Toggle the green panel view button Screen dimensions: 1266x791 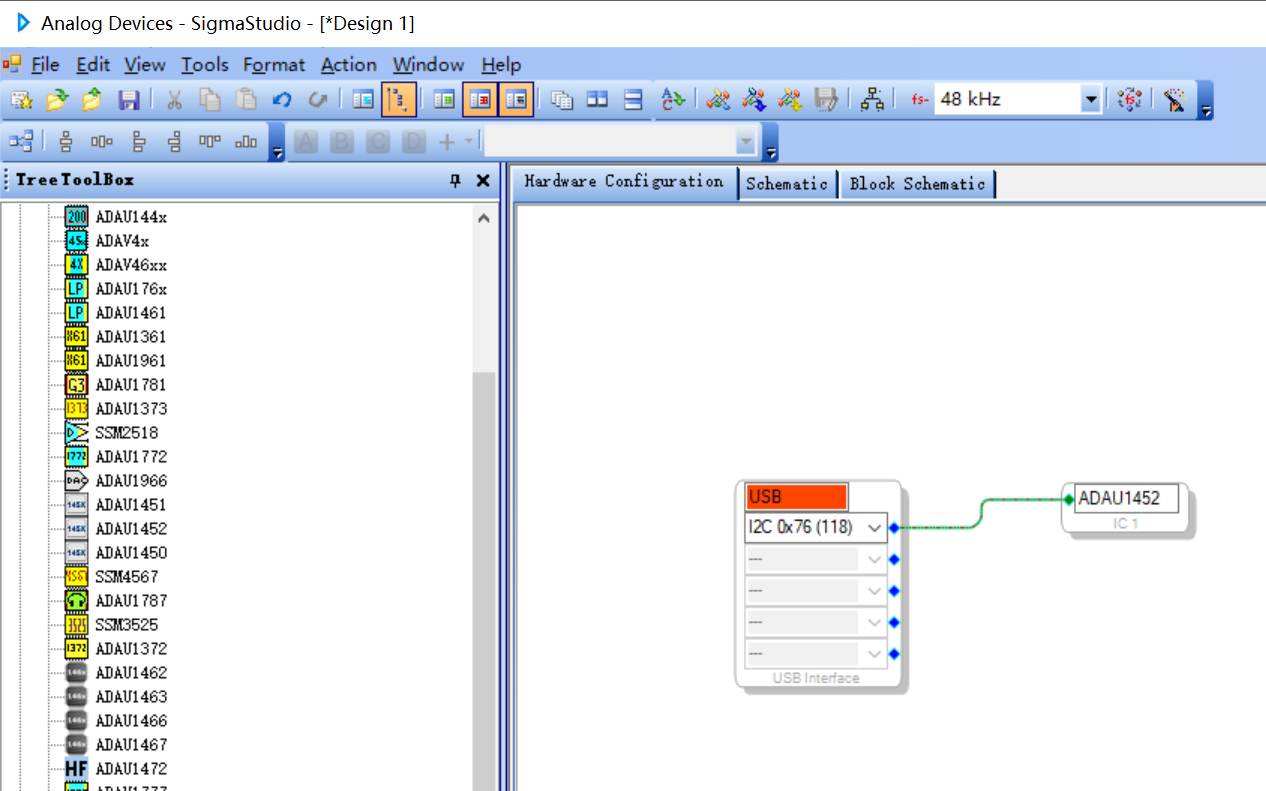coord(444,100)
